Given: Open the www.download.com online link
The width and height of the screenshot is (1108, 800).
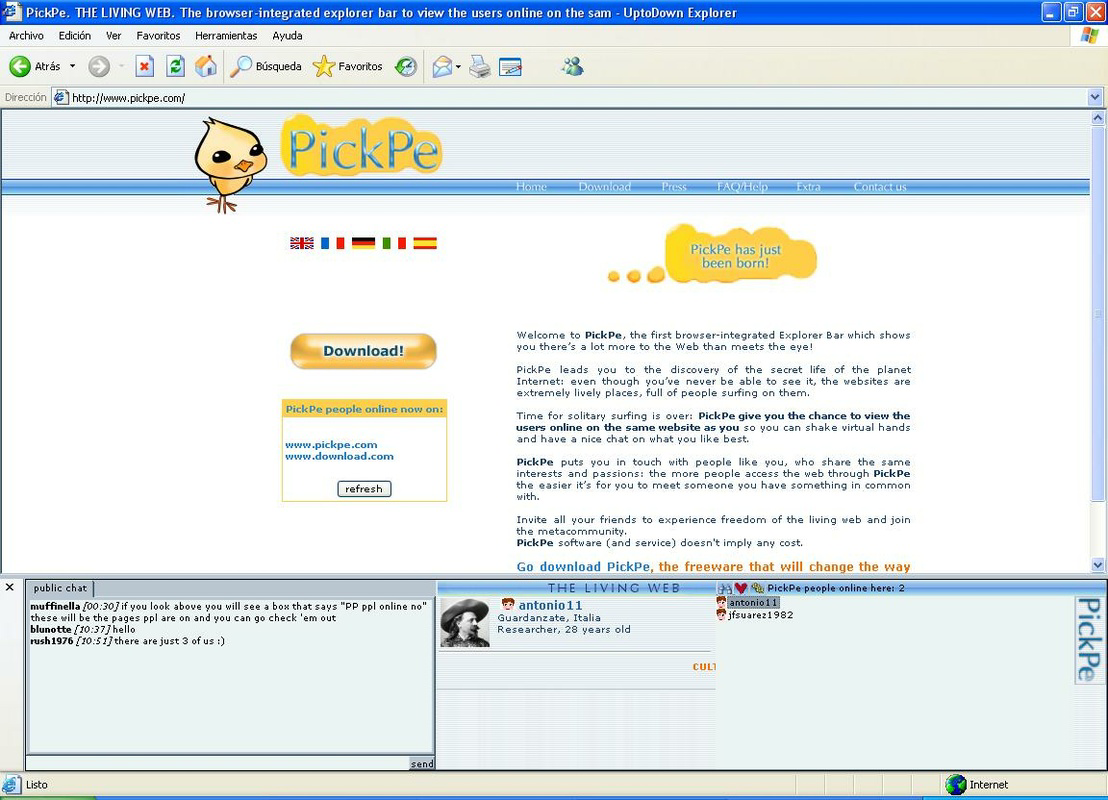Looking at the screenshot, I should tap(339, 457).
